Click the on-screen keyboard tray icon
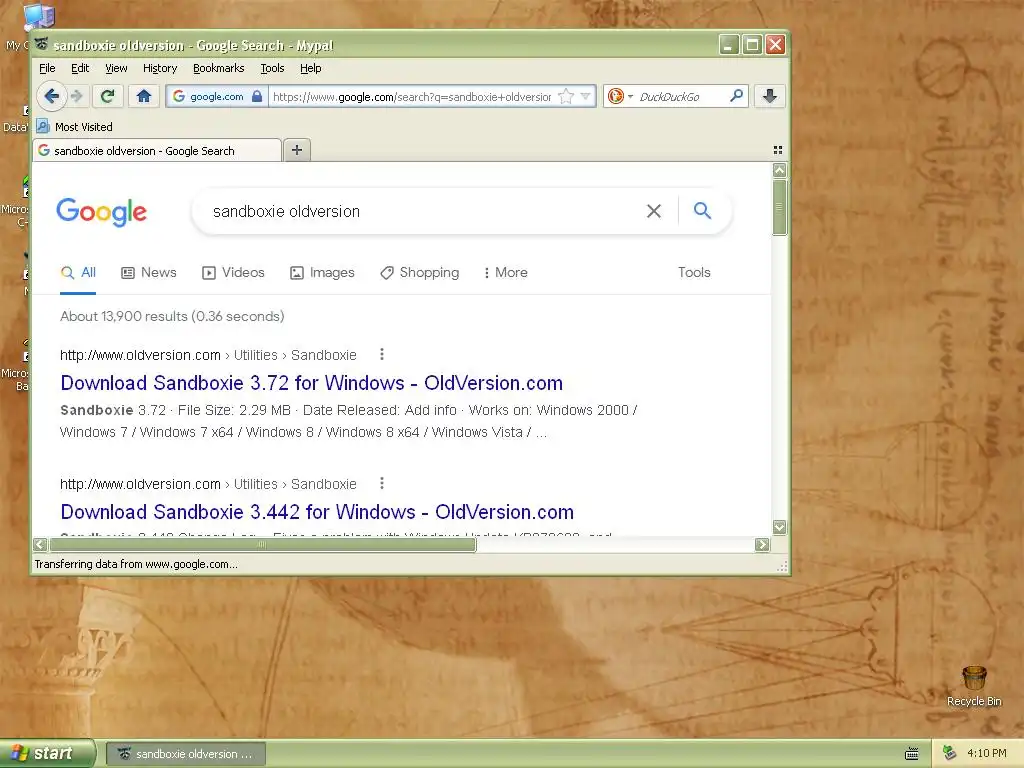1024x768 pixels. [912, 754]
